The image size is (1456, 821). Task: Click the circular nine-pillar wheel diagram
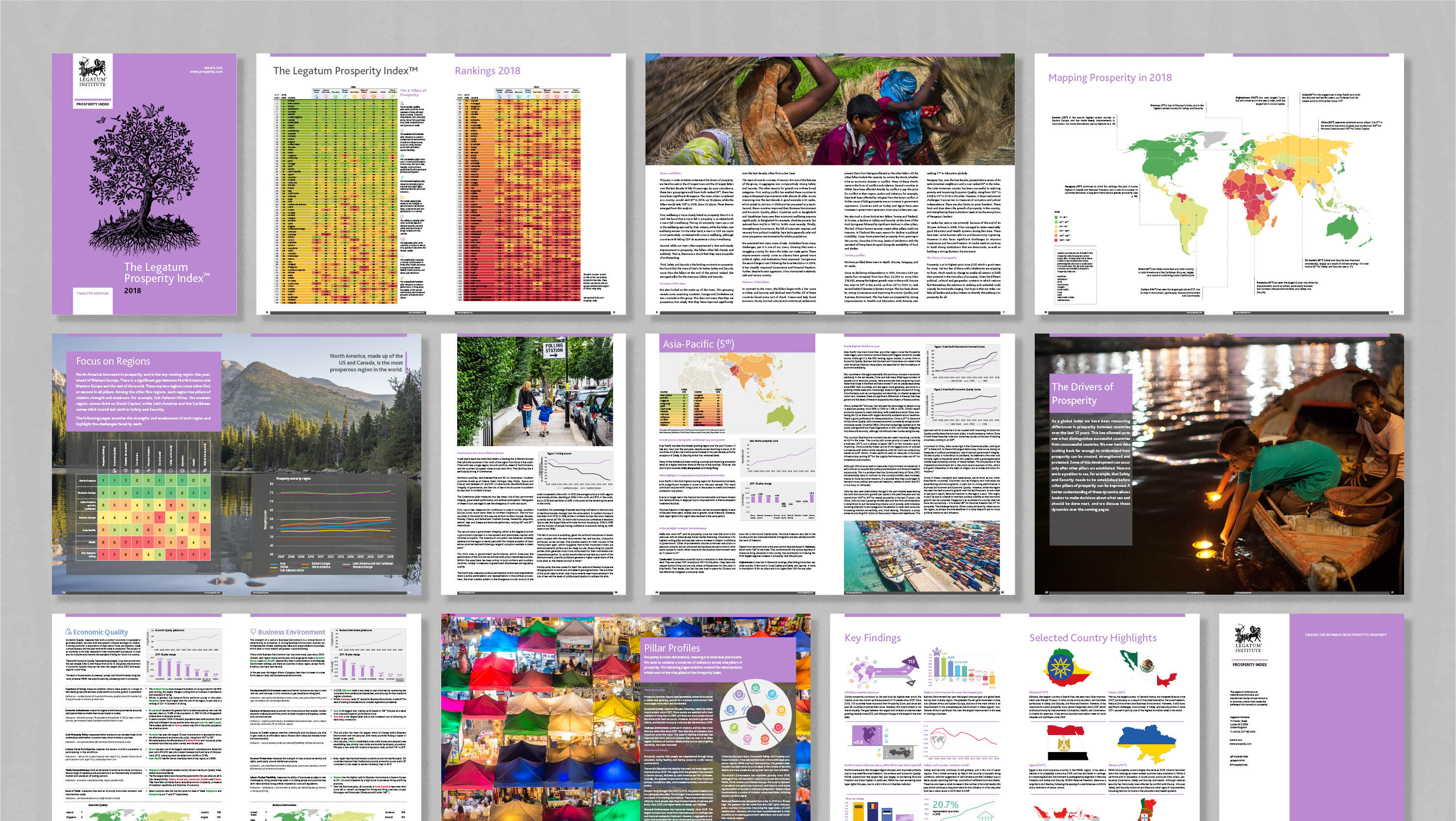tap(756, 715)
